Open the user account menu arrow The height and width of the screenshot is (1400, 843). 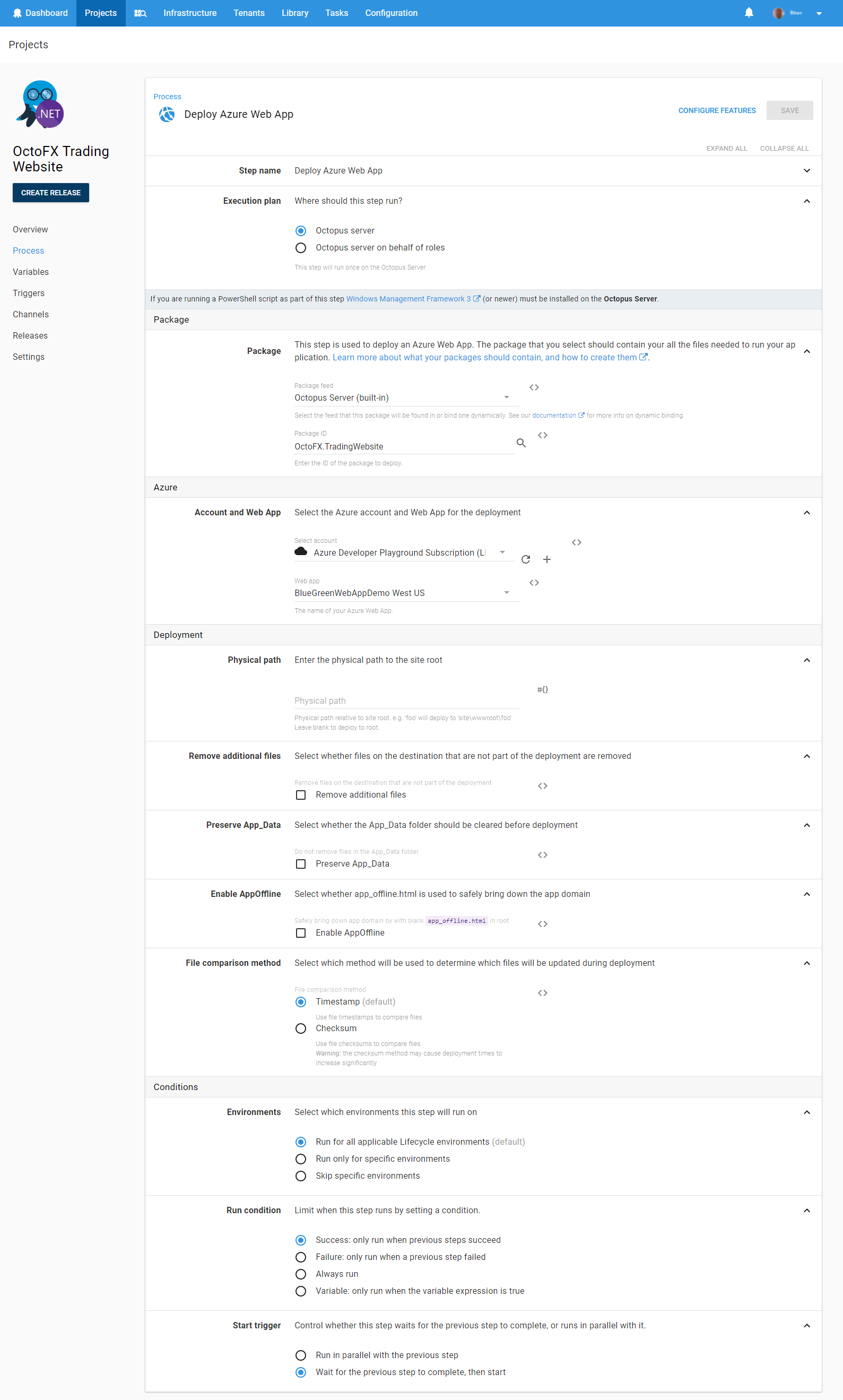[x=819, y=14]
